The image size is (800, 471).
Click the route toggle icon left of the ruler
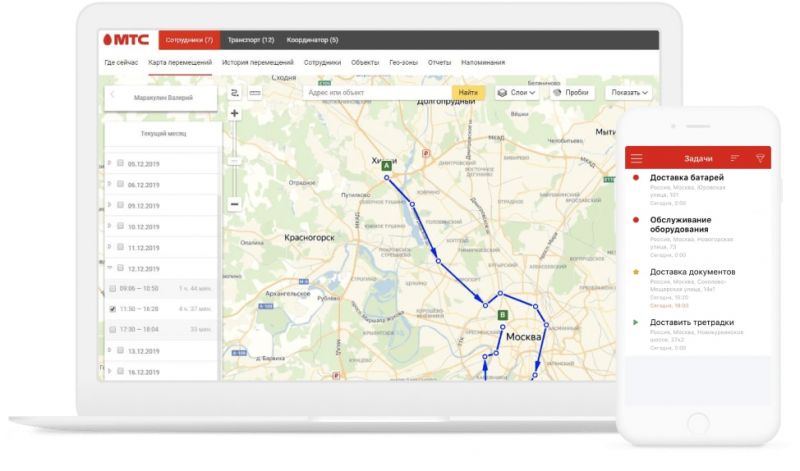click(235, 93)
